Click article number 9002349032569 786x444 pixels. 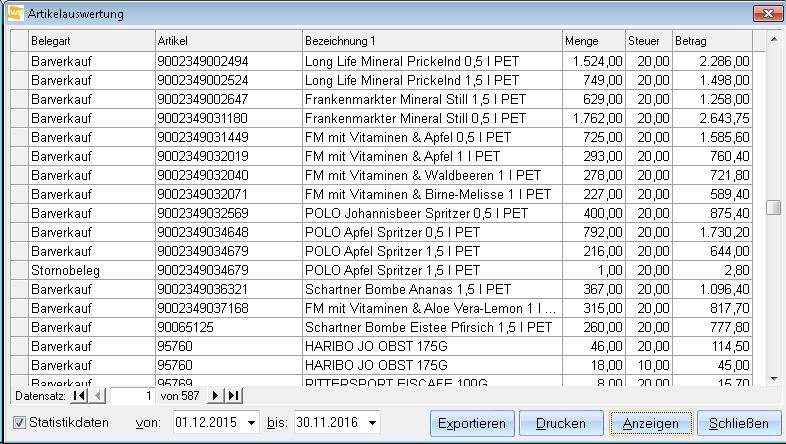tap(203, 213)
